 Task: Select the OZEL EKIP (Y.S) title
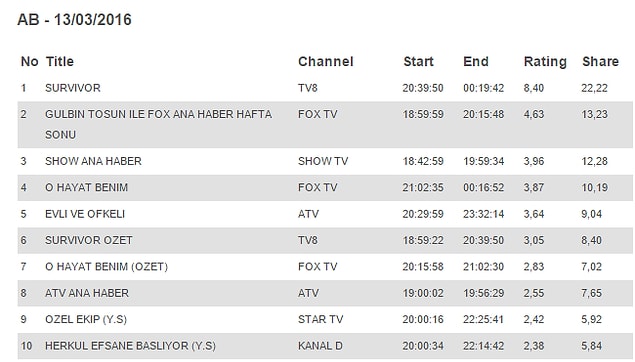(86, 319)
